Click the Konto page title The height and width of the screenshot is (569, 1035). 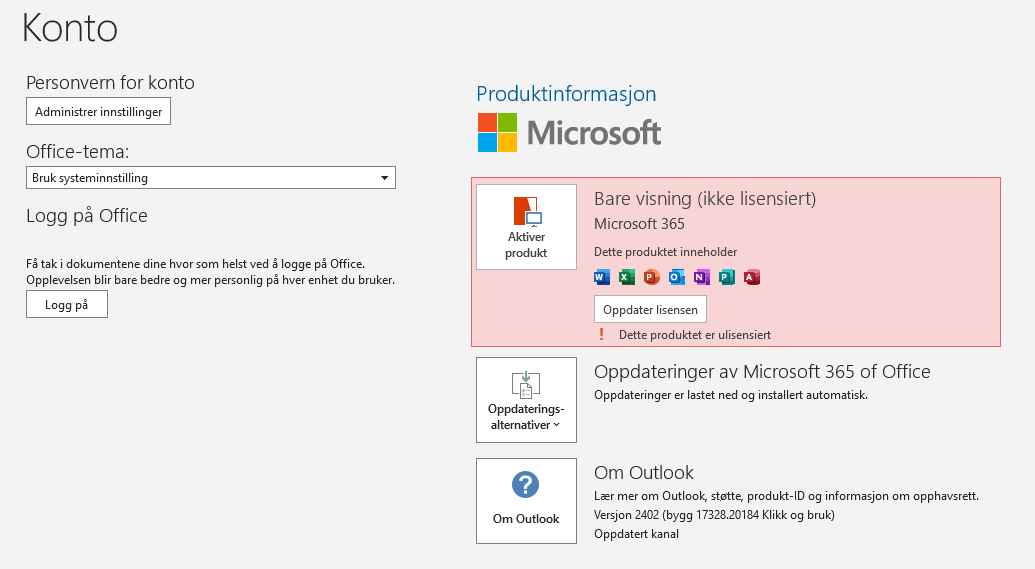coord(70,28)
